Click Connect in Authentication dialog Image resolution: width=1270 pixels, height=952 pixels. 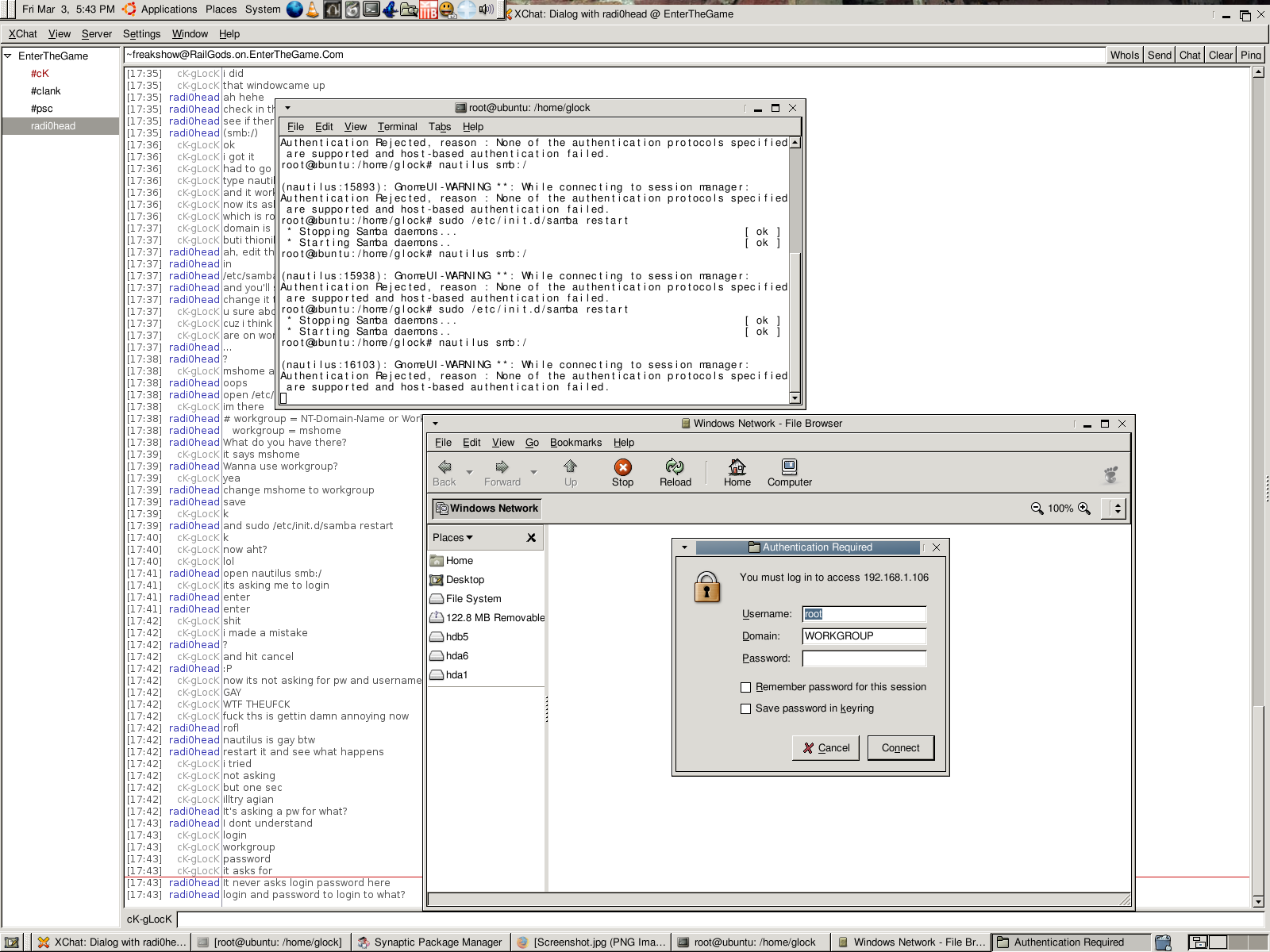[x=900, y=748]
